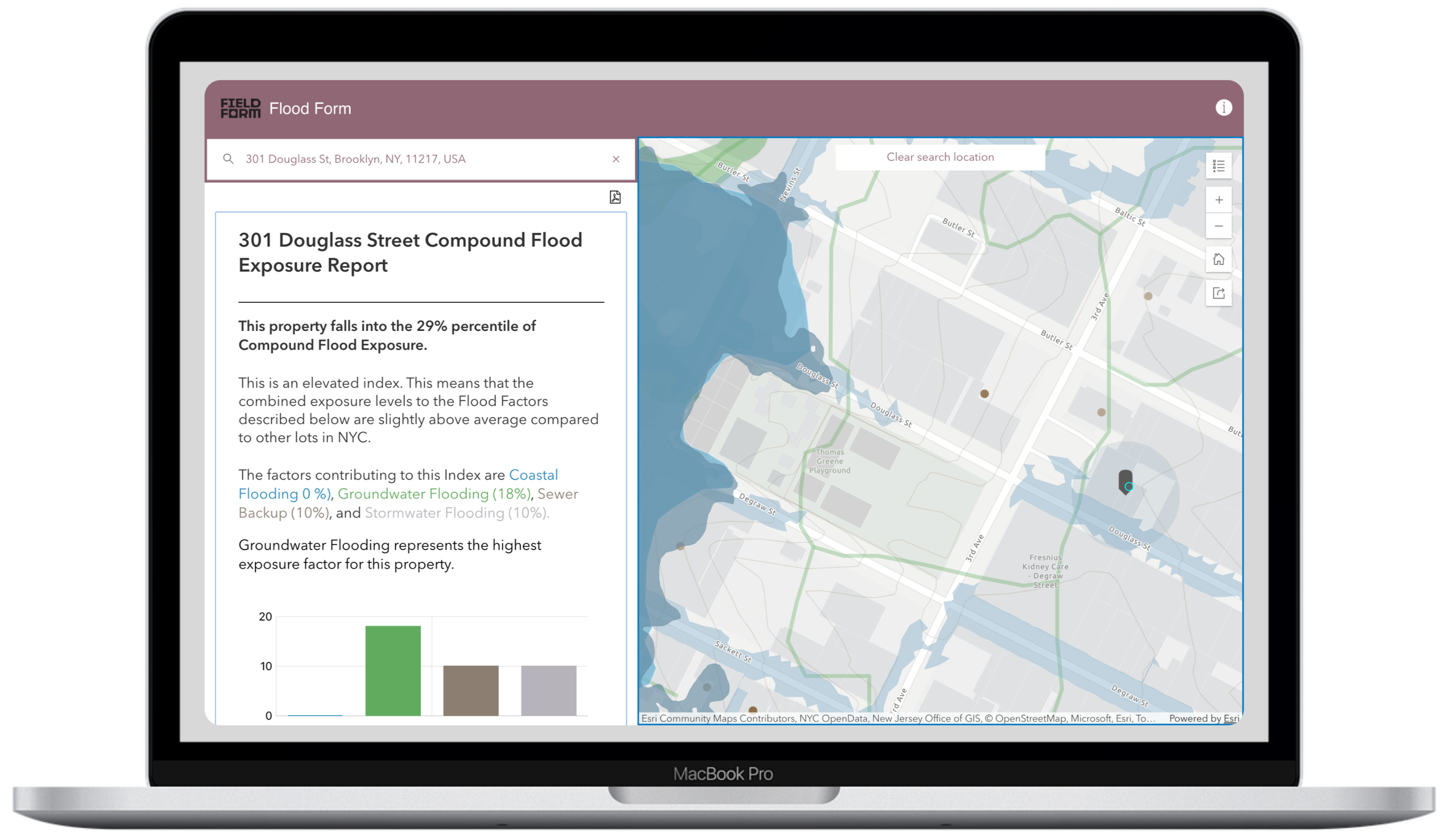Clear the address search field
Viewport: 1448px width, 840px height.
(616, 159)
